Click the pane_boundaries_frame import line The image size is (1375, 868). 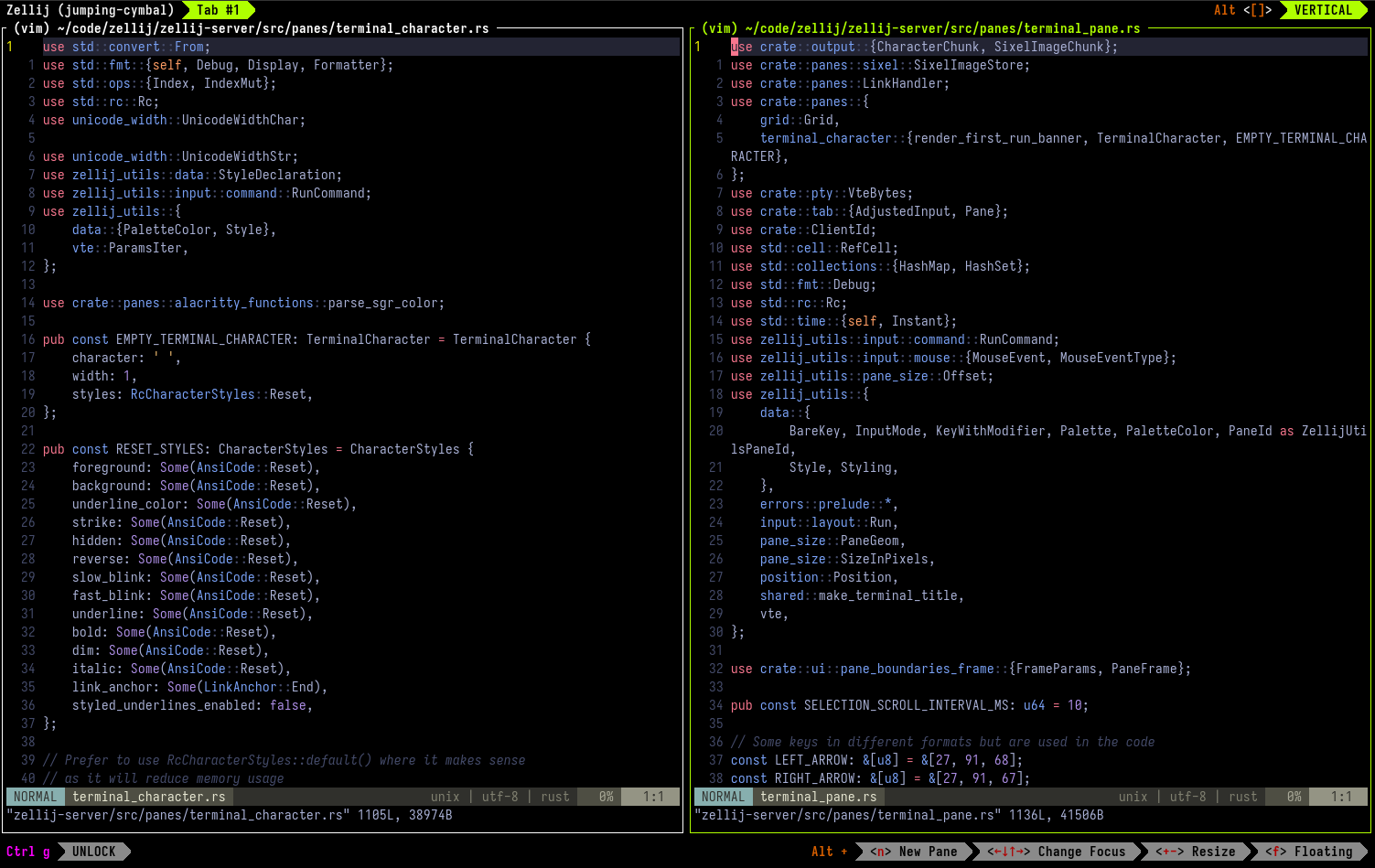coord(961,669)
